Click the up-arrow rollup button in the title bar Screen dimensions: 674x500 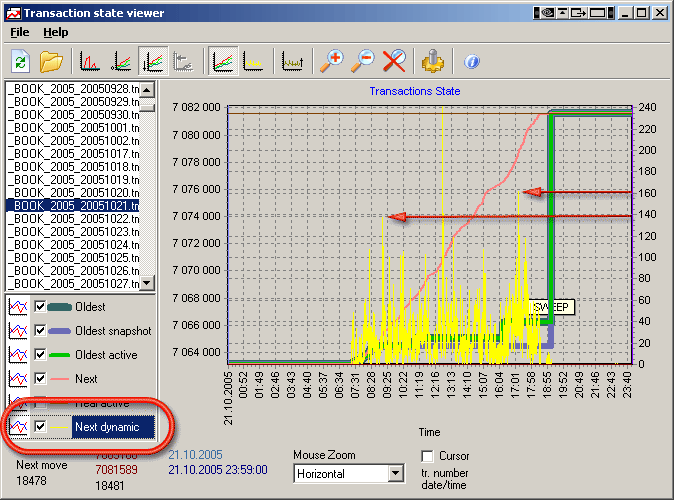point(562,13)
